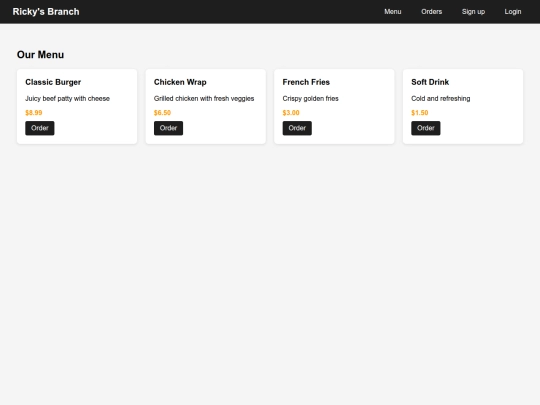Order the Chicken Wrap
This screenshot has height=405, width=540.
[x=168, y=128]
